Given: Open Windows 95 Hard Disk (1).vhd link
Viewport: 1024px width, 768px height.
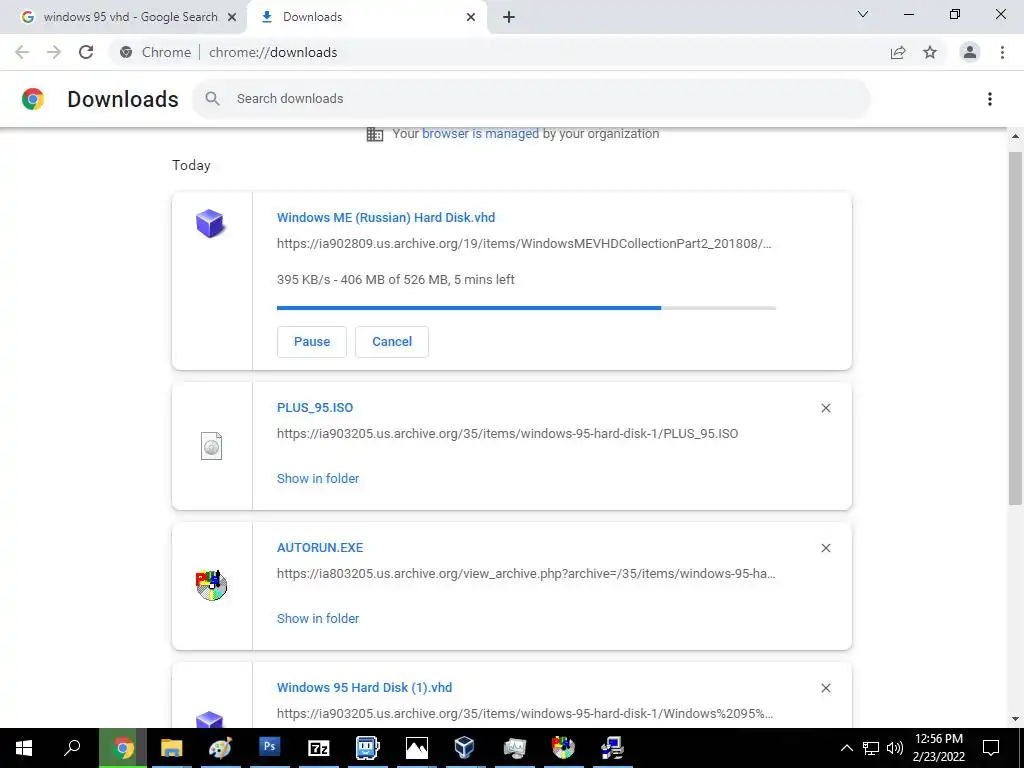Looking at the screenshot, I should coord(364,688).
